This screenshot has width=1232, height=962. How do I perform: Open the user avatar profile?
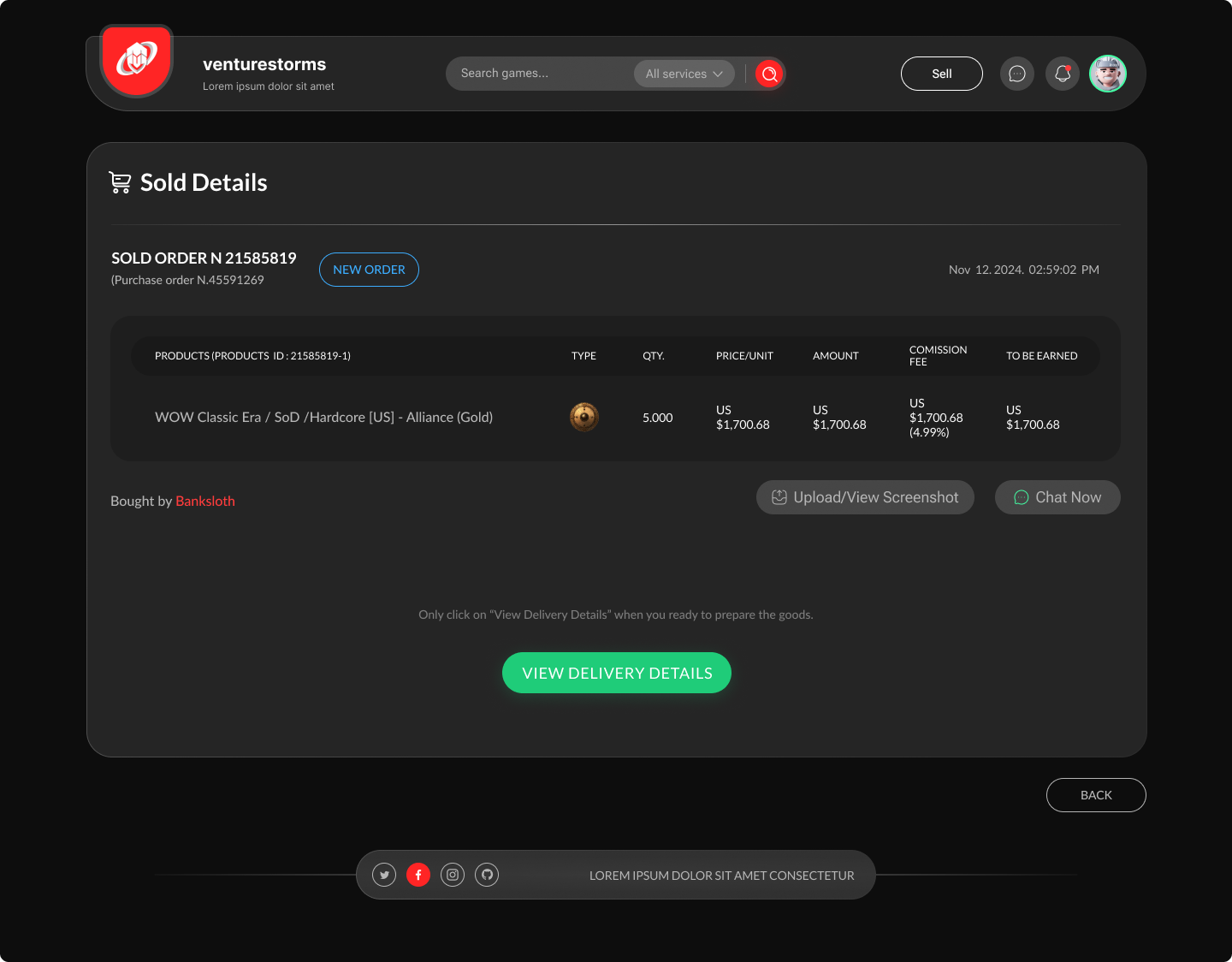pyautogui.click(x=1108, y=74)
